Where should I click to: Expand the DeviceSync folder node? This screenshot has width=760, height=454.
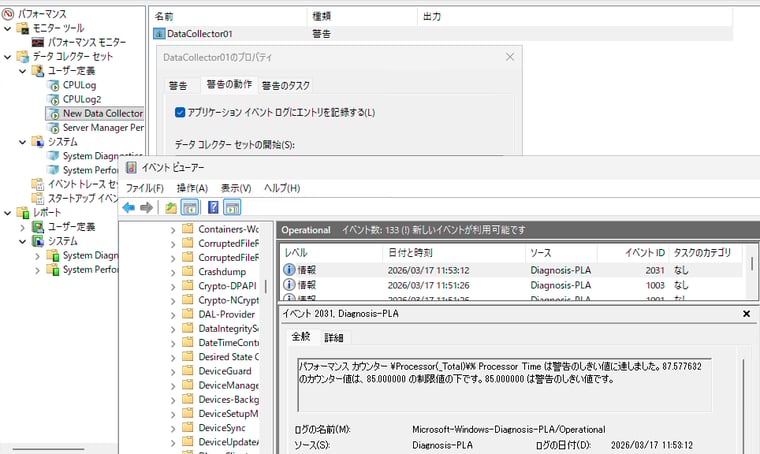pos(173,428)
